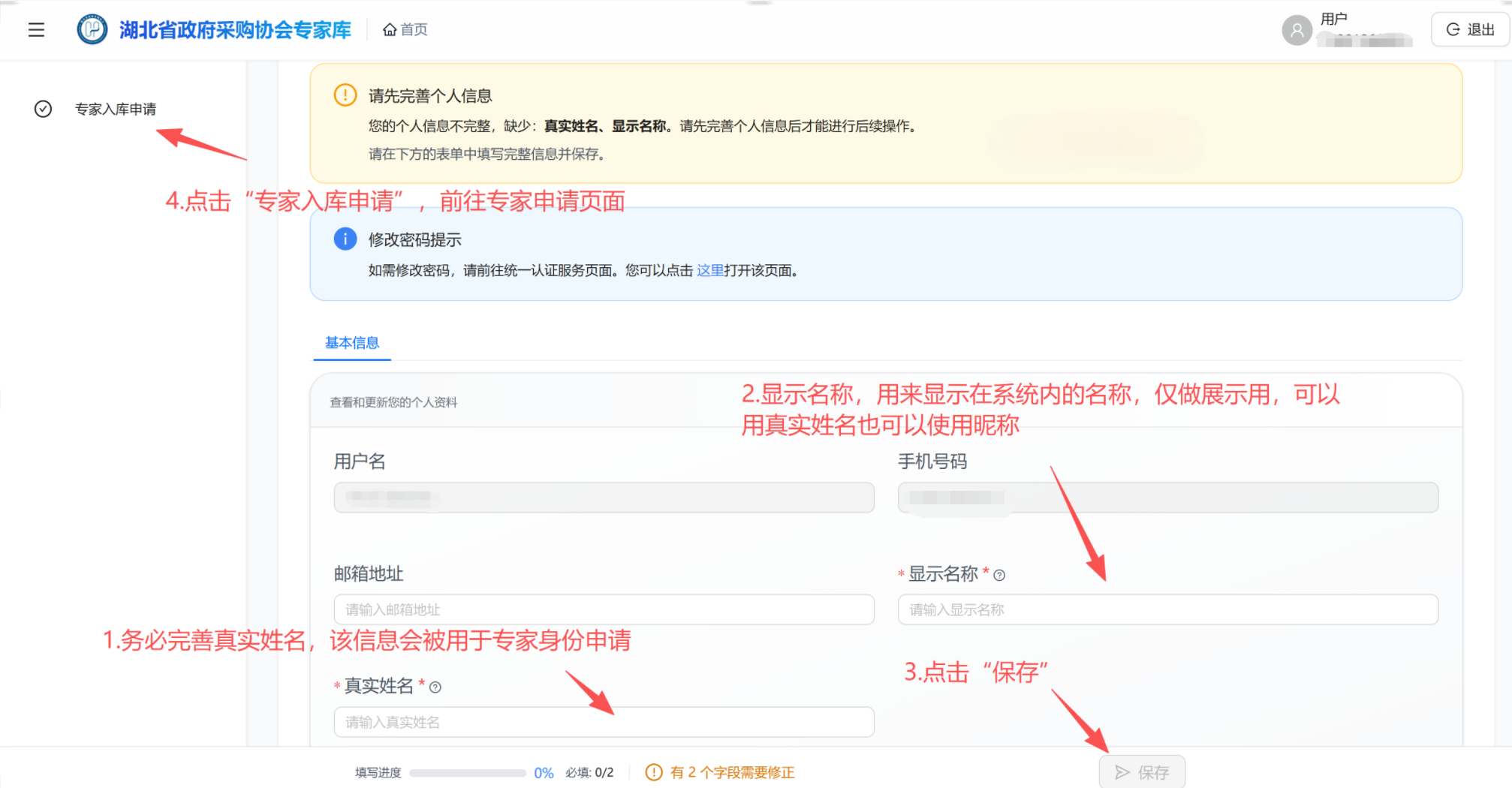The height and width of the screenshot is (788, 1512).
Task: Click the 真实姓名 input field
Action: (x=604, y=722)
